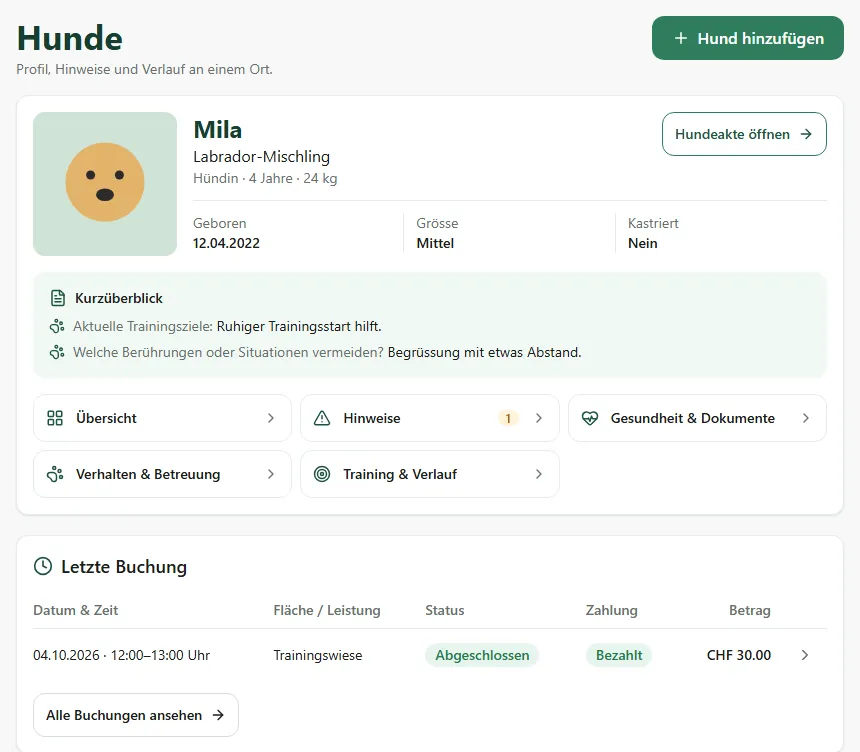This screenshot has width=860, height=752.
Task: Open booking details via the row chevron
Action: (805, 655)
